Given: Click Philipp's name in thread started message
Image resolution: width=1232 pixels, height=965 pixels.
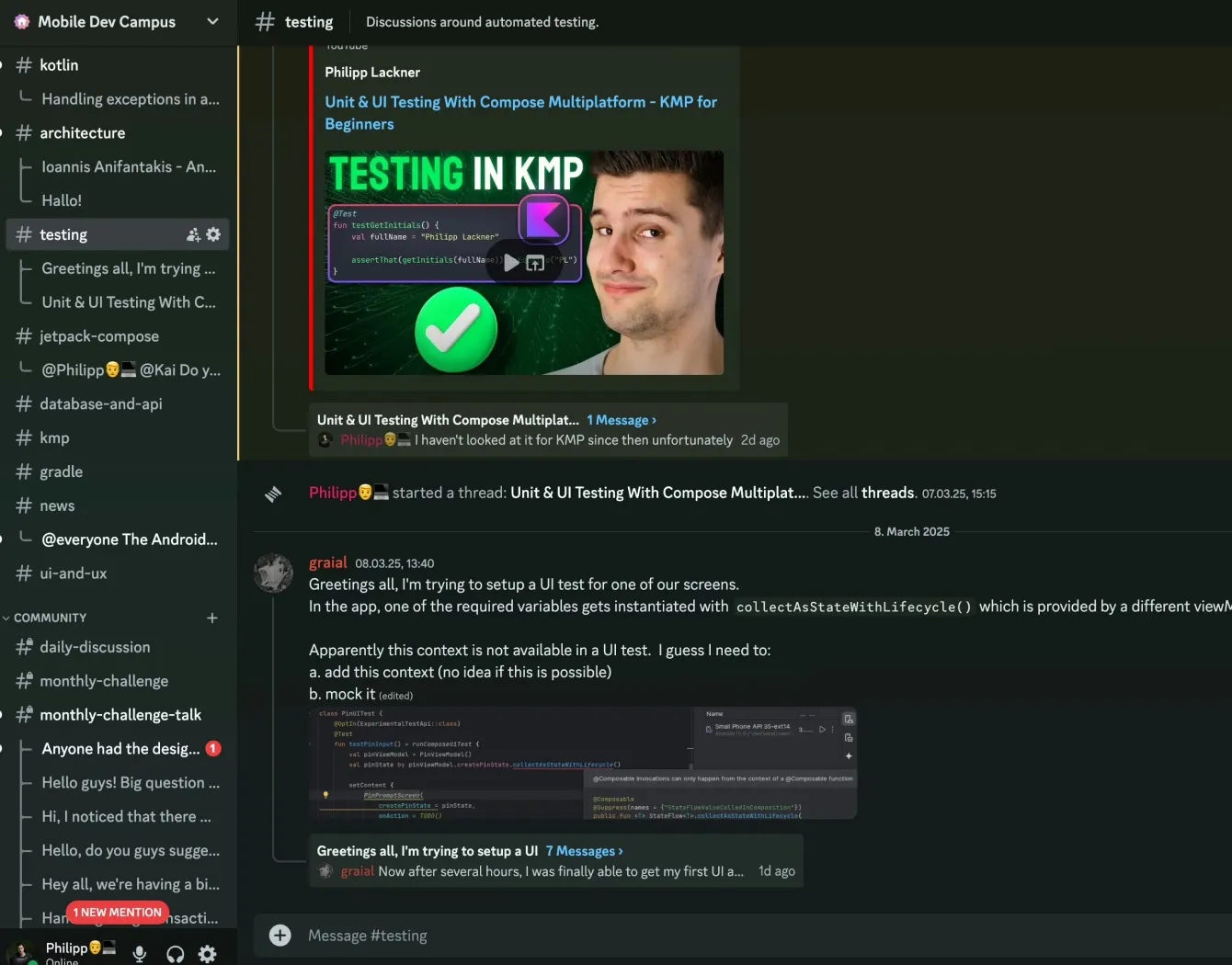Looking at the screenshot, I should pyautogui.click(x=332, y=493).
